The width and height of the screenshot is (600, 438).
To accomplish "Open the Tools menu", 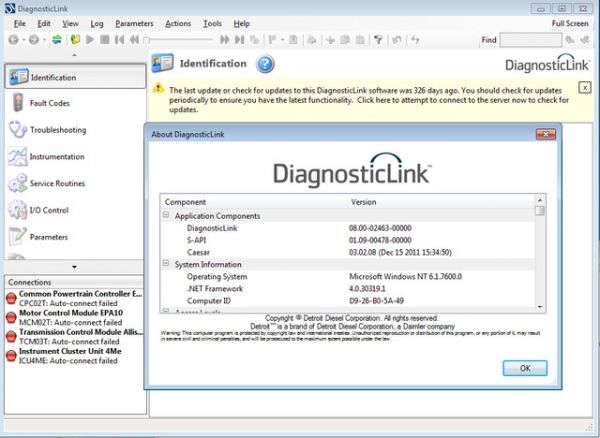I will tap(212, 23).
